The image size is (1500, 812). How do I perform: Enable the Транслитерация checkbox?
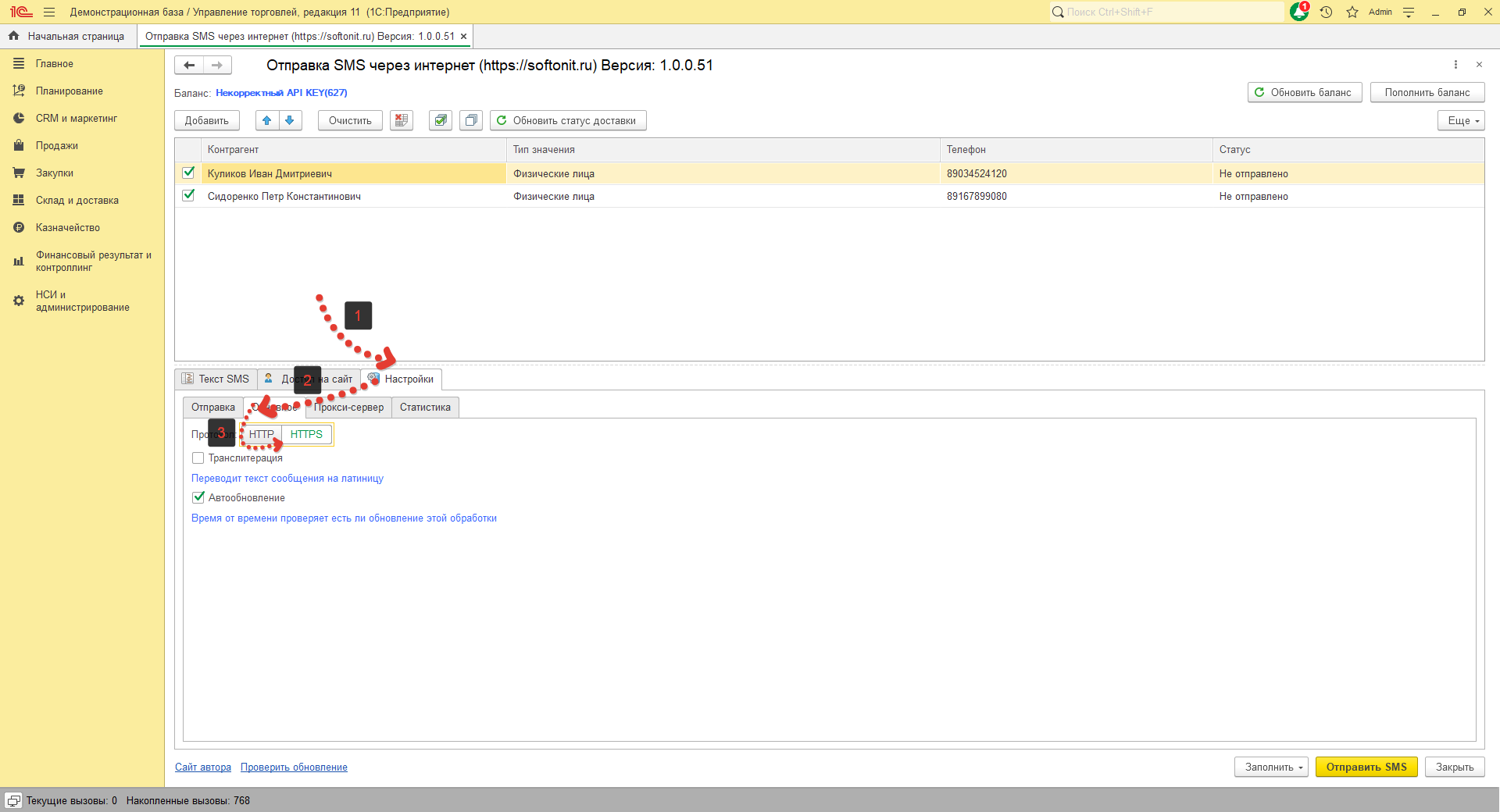pyautogui.click(x=198, y=458)
